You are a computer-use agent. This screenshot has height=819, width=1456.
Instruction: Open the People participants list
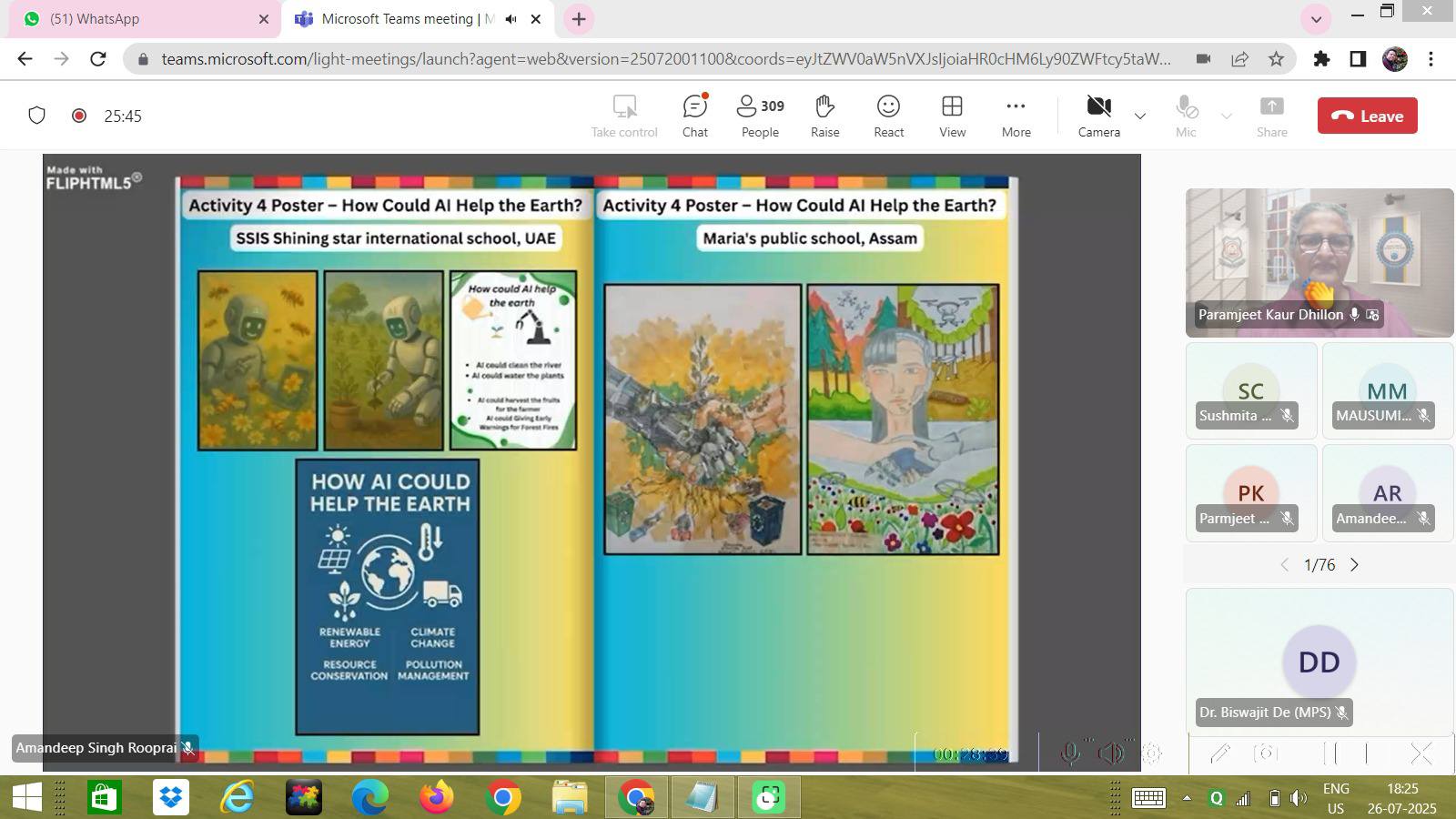click(760, 116)
